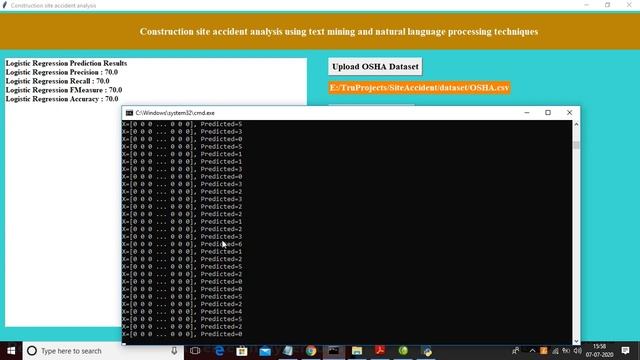This screenshot has width=640, height=360.
Task: Click Logistic Regression Recall : 70.0 line
Action: (x=58, y=81)
